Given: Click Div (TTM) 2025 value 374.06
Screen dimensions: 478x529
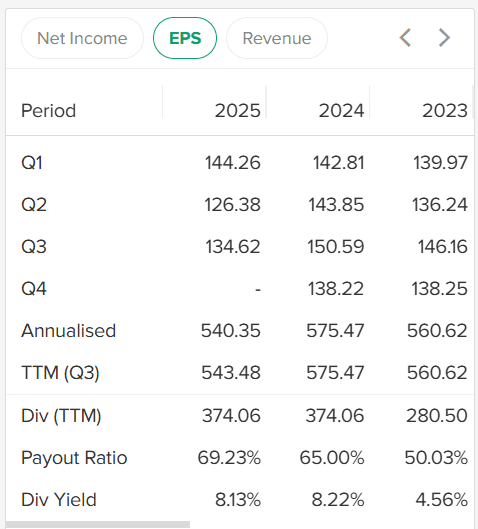Looking at the screenshot, I should tap(231, 415).
